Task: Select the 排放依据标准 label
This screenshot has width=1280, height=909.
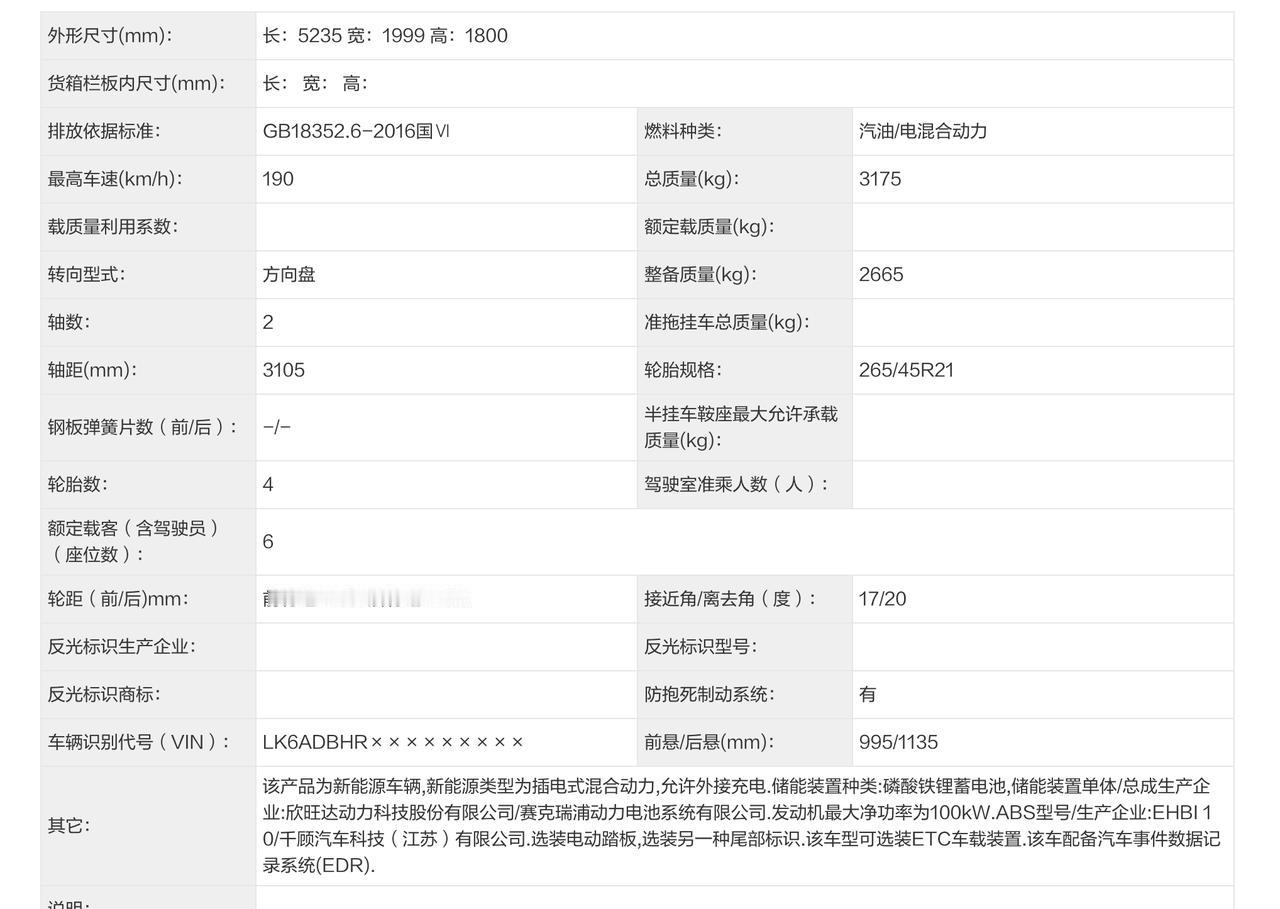Action: (104, 131)
